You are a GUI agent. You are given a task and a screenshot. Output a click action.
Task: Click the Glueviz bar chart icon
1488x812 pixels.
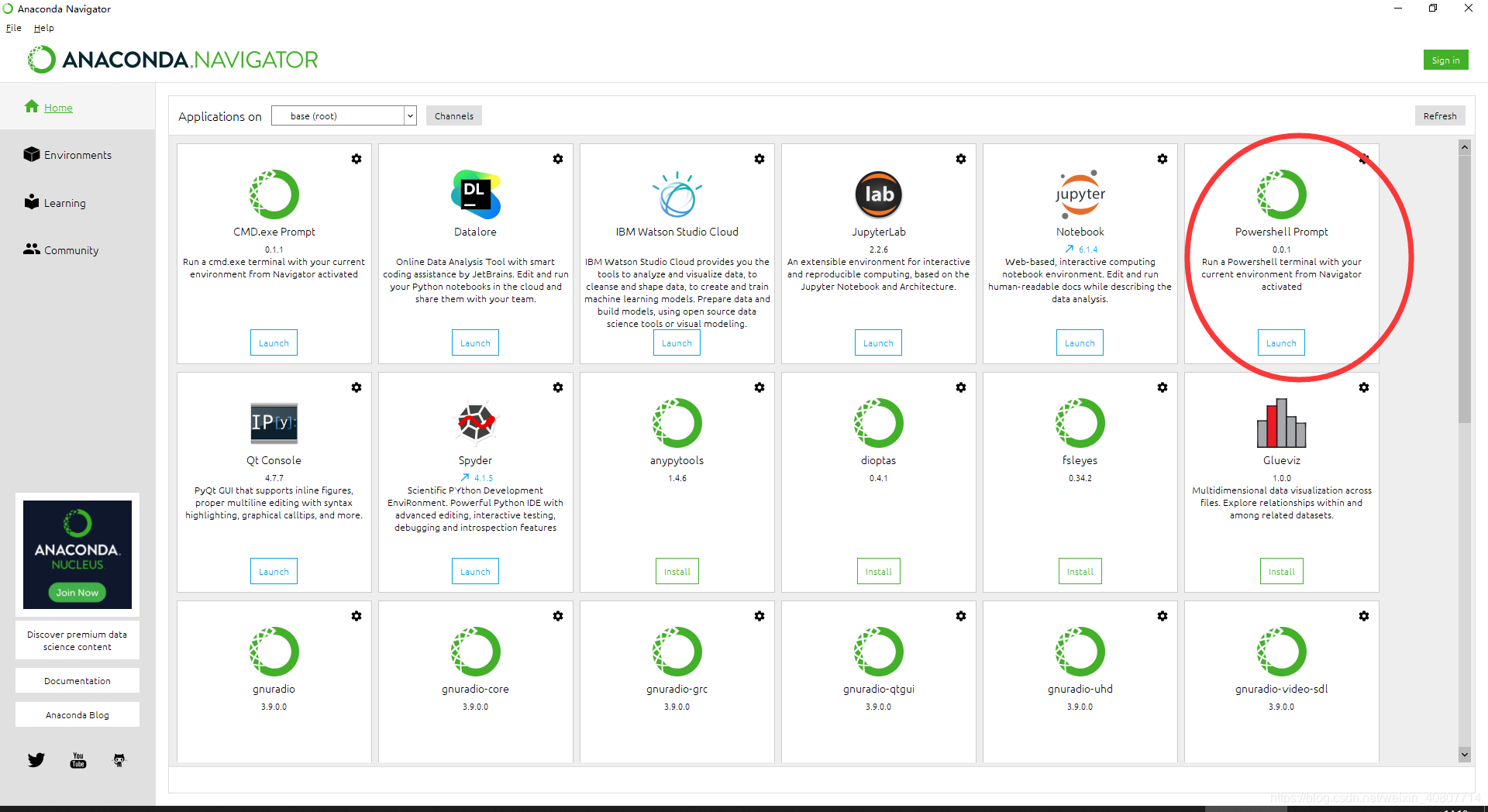pos(1282,423)
